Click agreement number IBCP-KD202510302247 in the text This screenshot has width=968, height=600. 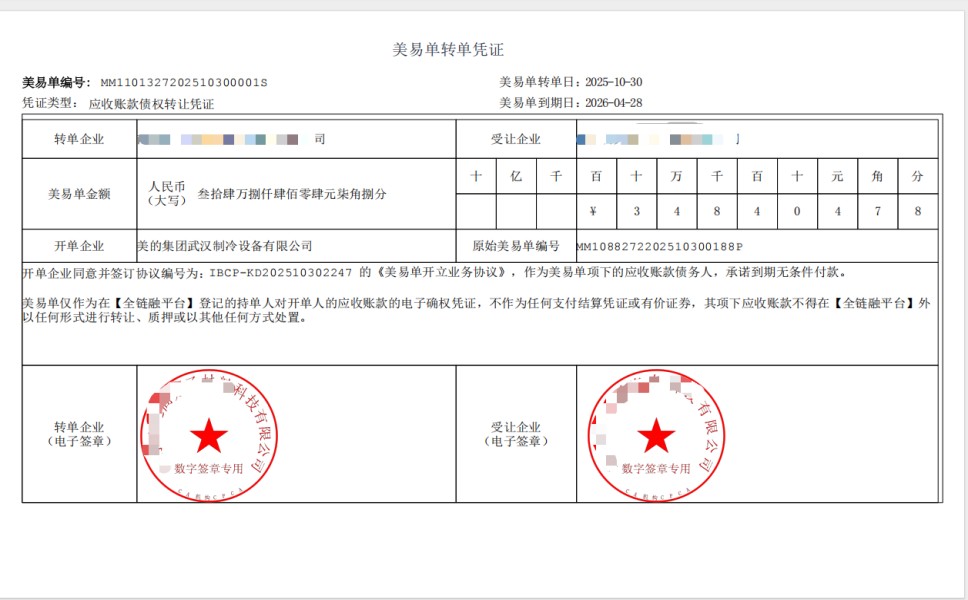click(x=285, y=272)
